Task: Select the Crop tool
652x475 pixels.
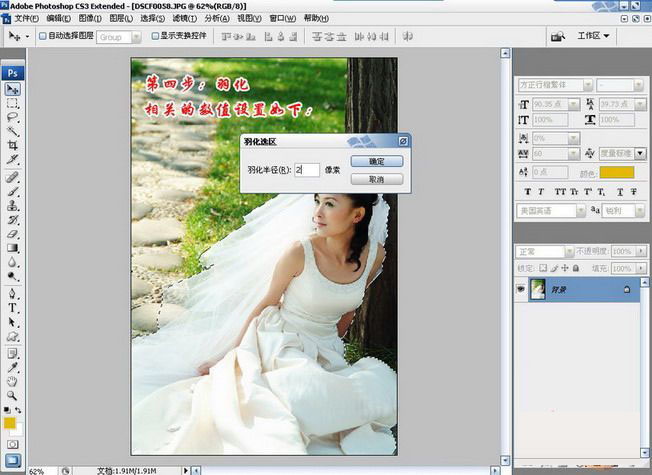Action: point(13,145)
